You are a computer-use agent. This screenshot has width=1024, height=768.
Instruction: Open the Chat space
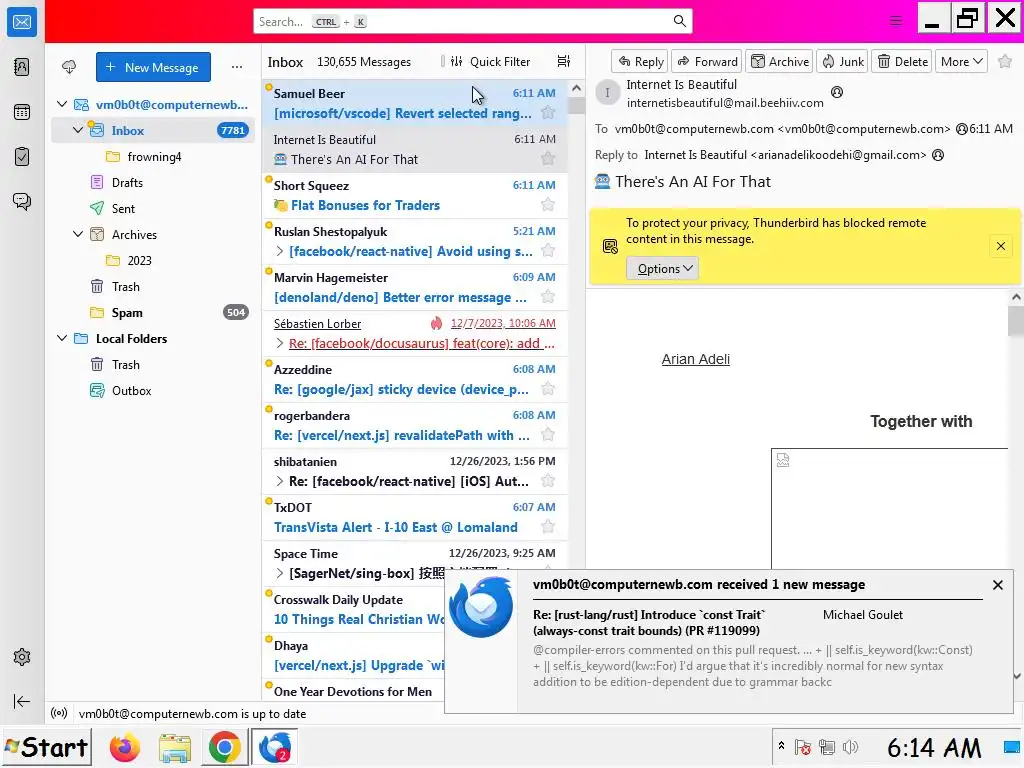coord(22,201)
